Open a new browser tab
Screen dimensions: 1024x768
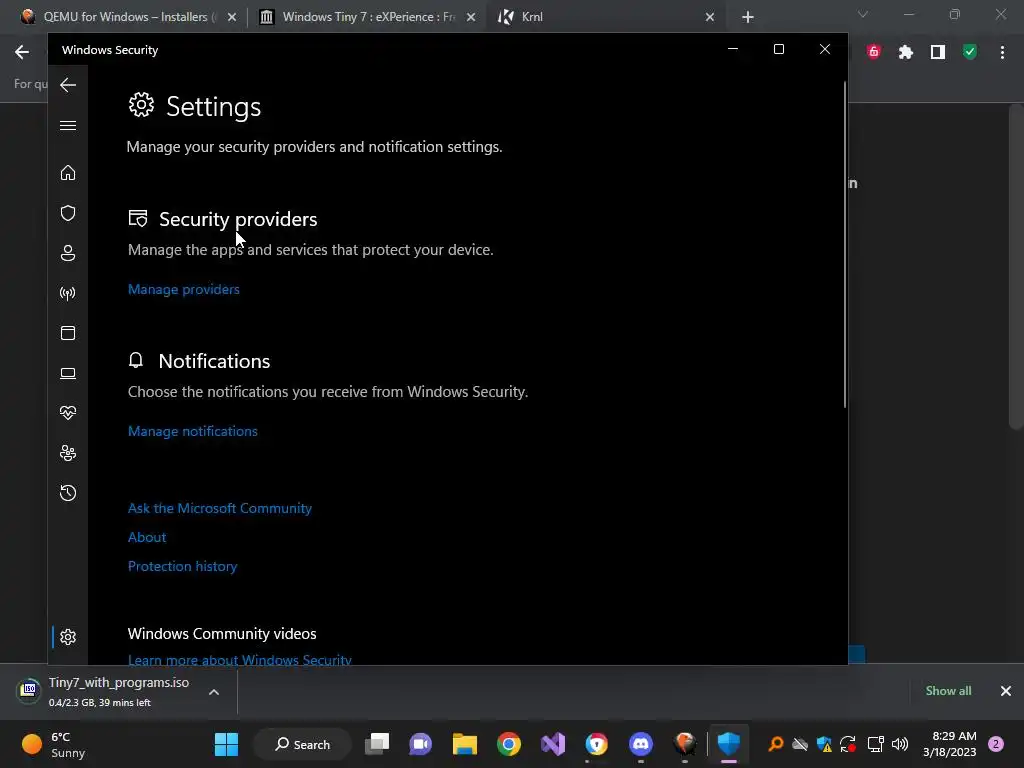tap(748, 17)
